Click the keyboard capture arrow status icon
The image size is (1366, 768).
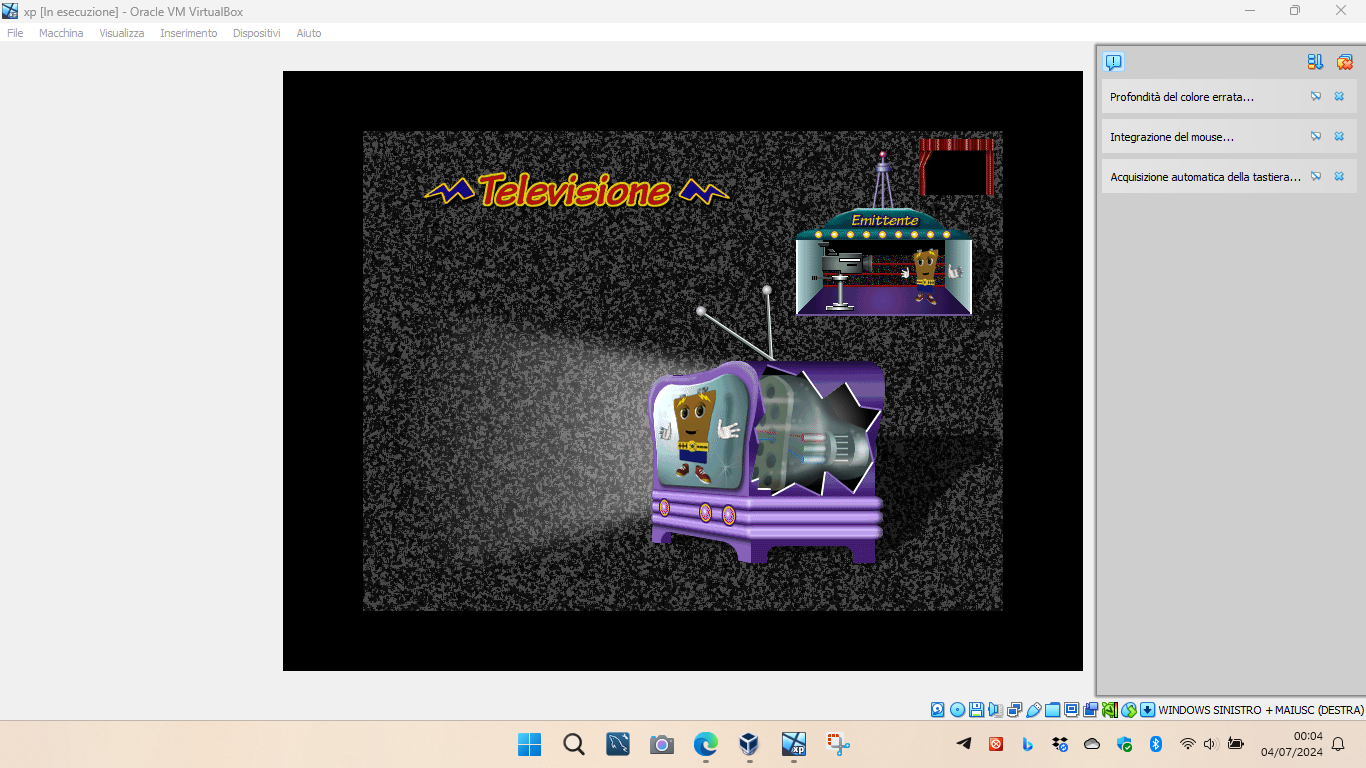1148,710
